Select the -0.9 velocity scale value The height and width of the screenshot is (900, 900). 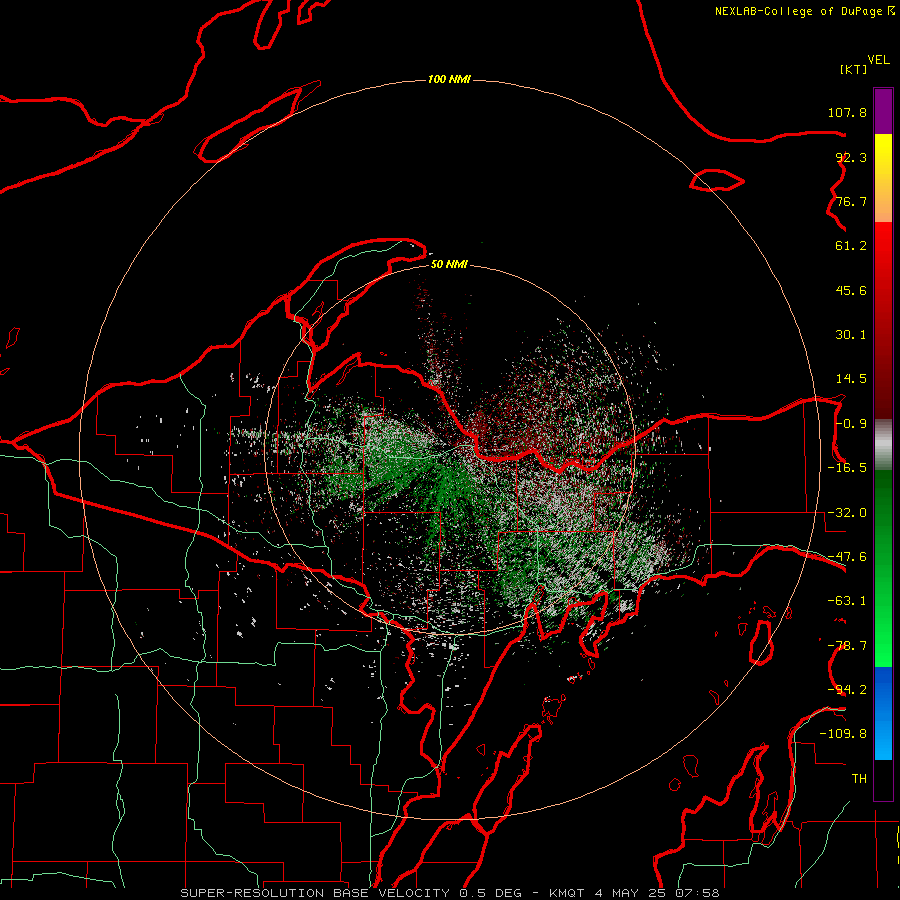[x=851, y=424]
